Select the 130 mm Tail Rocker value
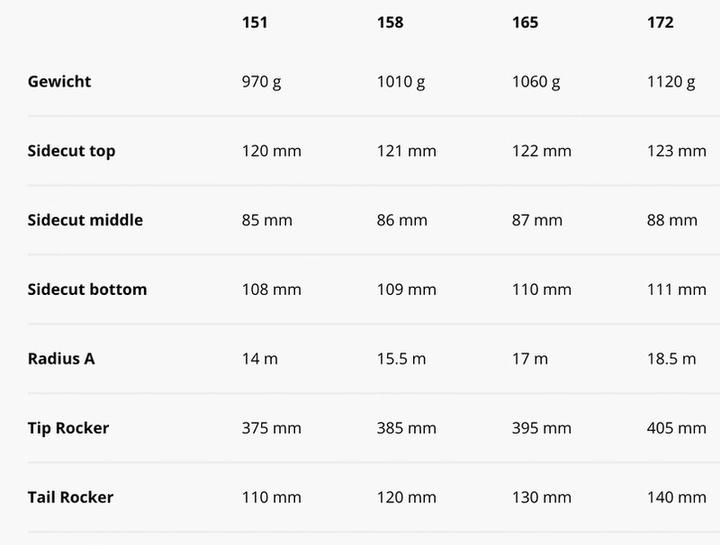Viewport: 720px width, 545px height. 541,497
